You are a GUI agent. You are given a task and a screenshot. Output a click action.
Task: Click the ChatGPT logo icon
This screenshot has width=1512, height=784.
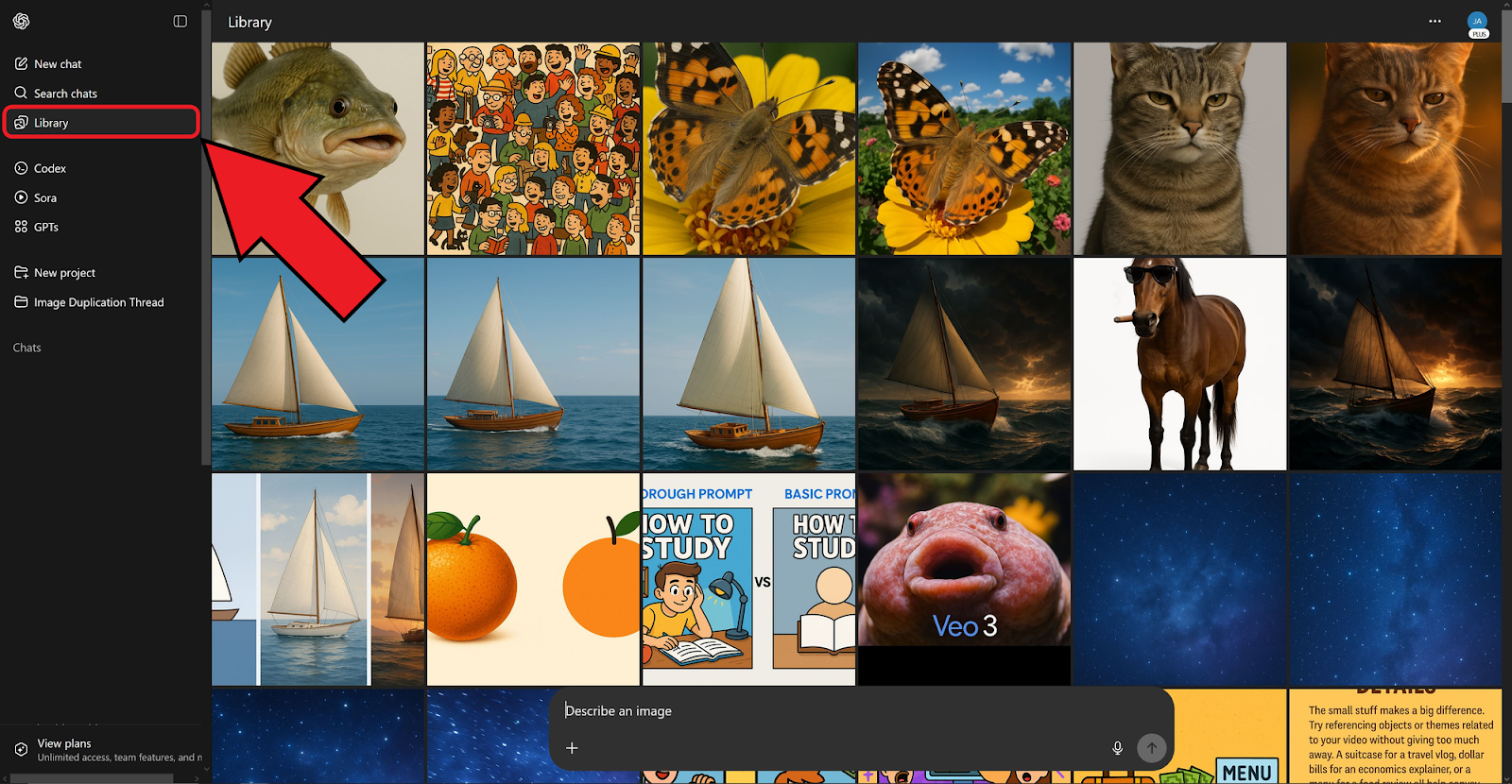click(x=21, y=21)
